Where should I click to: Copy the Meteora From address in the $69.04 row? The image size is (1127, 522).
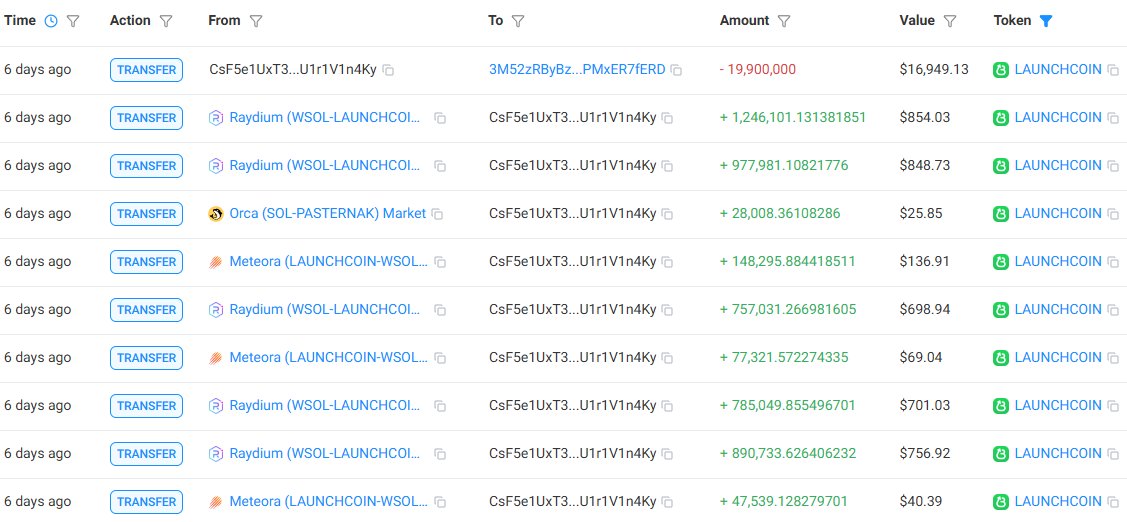point(440,358)
